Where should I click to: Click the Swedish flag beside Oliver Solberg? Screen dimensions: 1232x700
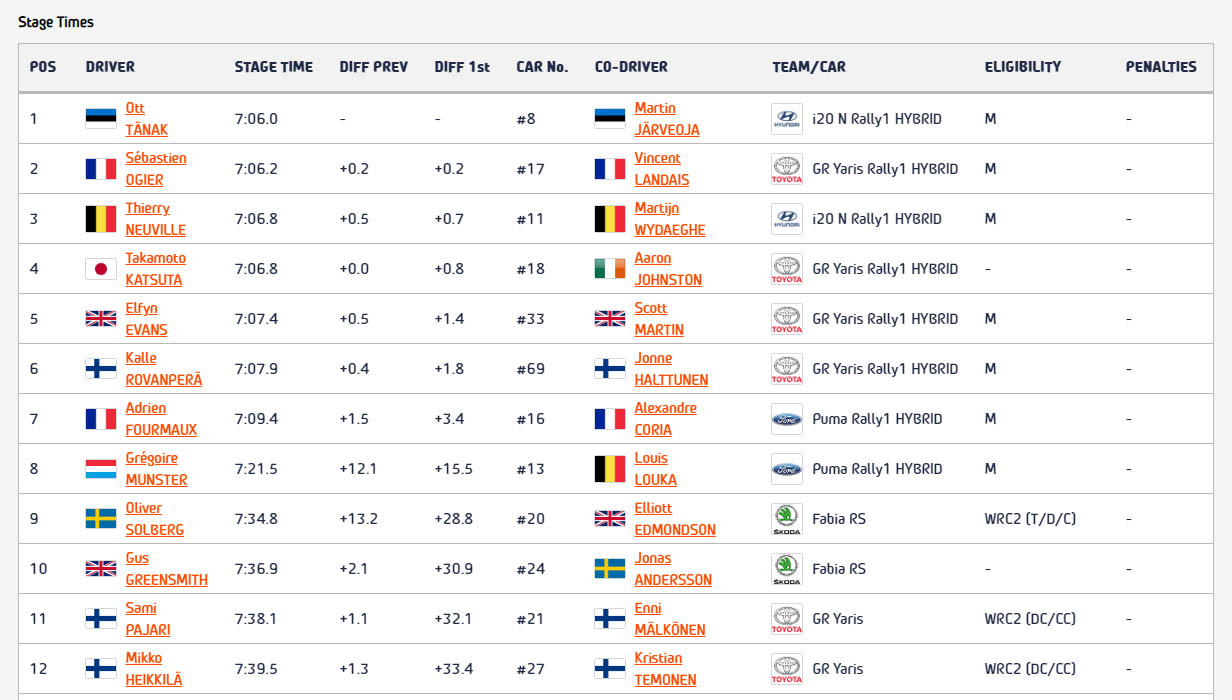(x=100, y=519)
